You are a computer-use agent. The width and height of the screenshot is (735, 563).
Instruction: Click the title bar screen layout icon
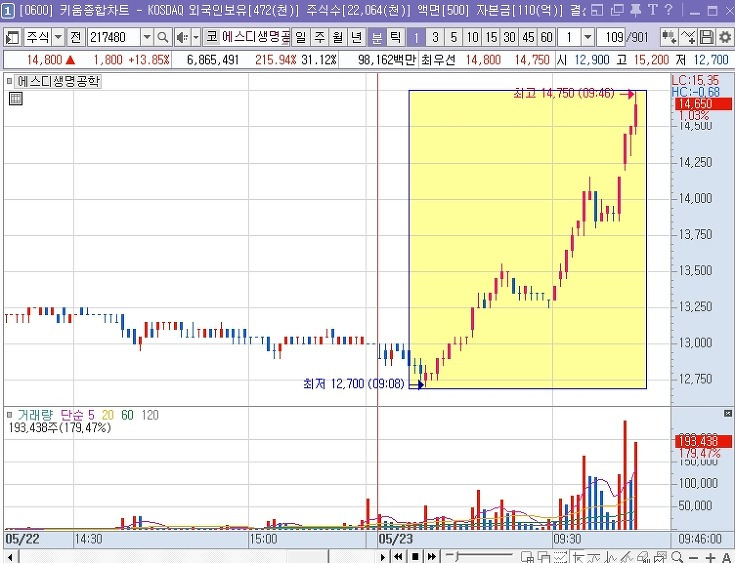597,10
